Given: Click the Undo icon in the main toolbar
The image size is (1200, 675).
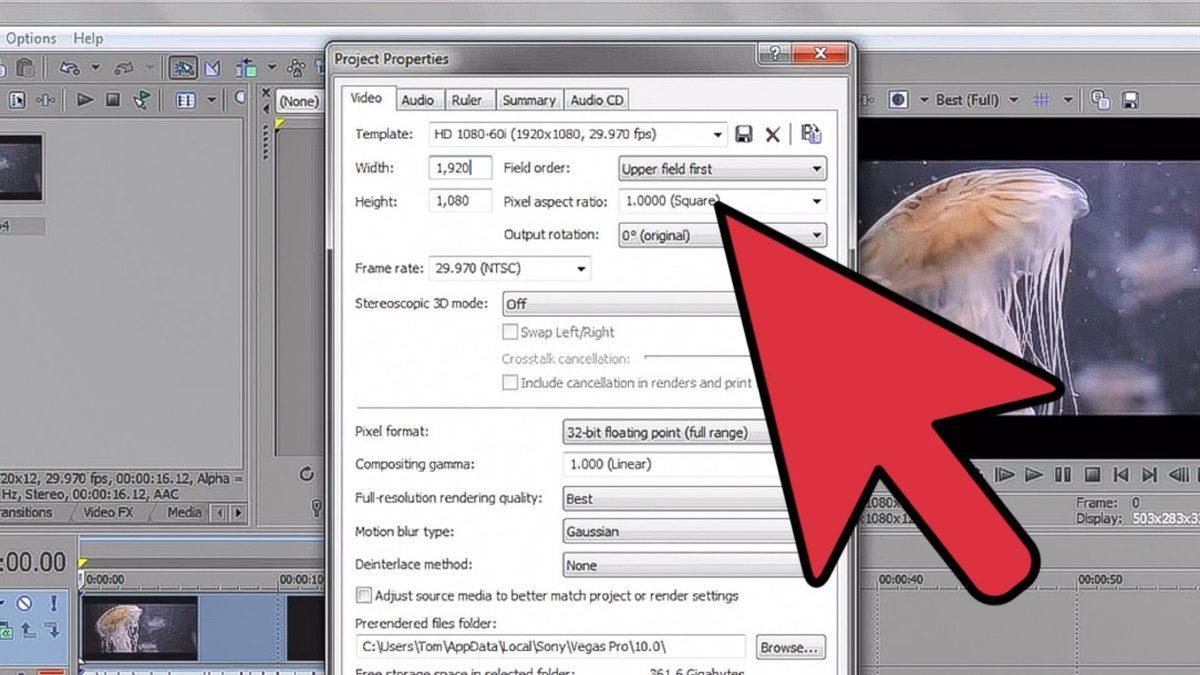Looking at the screenshot, I should click(68, 67).
